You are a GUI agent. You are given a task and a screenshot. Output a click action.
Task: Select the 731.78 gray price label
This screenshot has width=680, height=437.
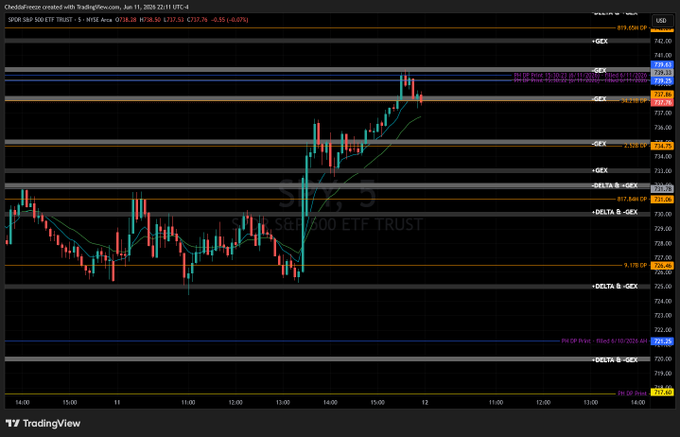(x=663, y=189)
